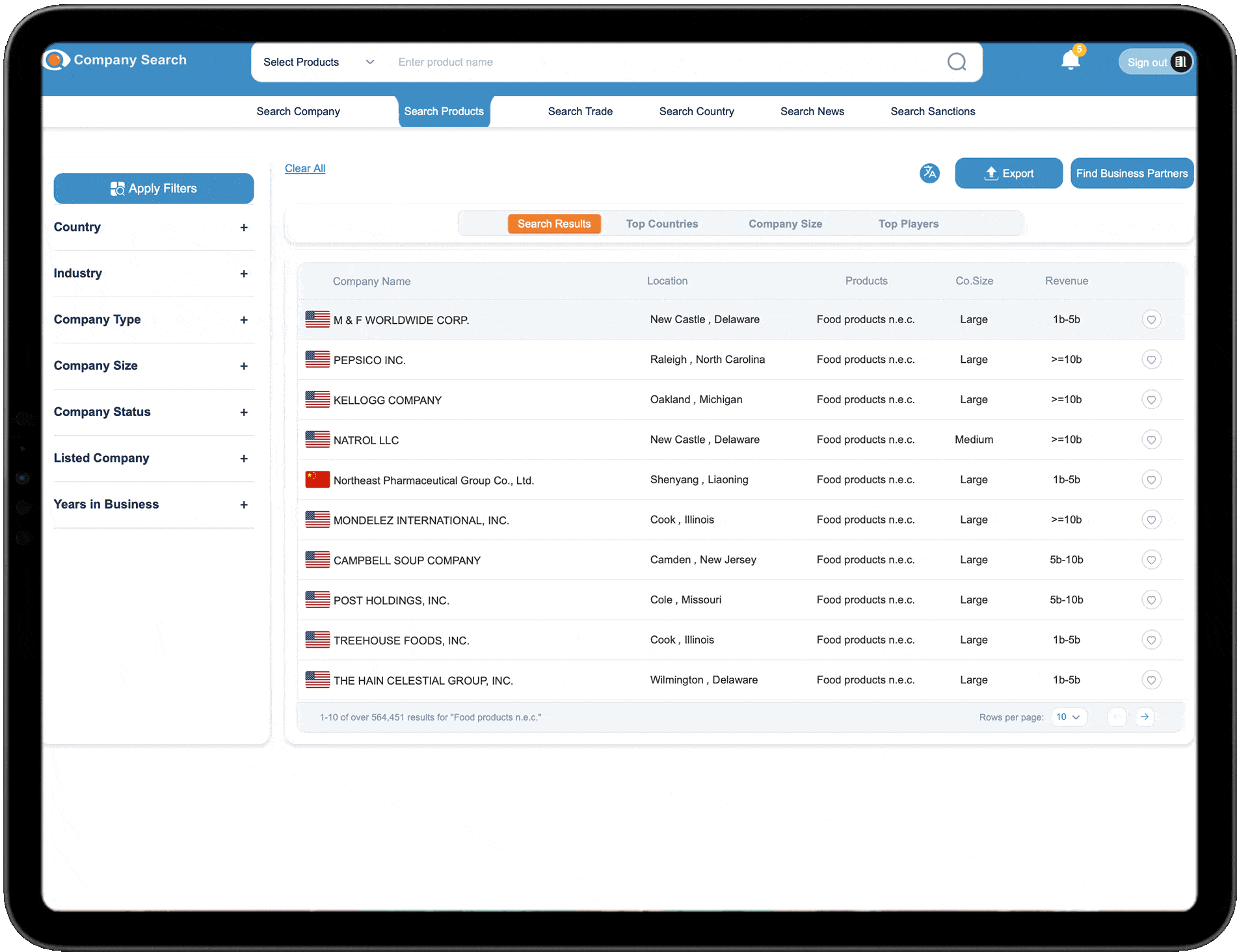The width and height of the screenshot is (1237, 952).
Task: Show the Top Players view
Action: pos(909,224)
